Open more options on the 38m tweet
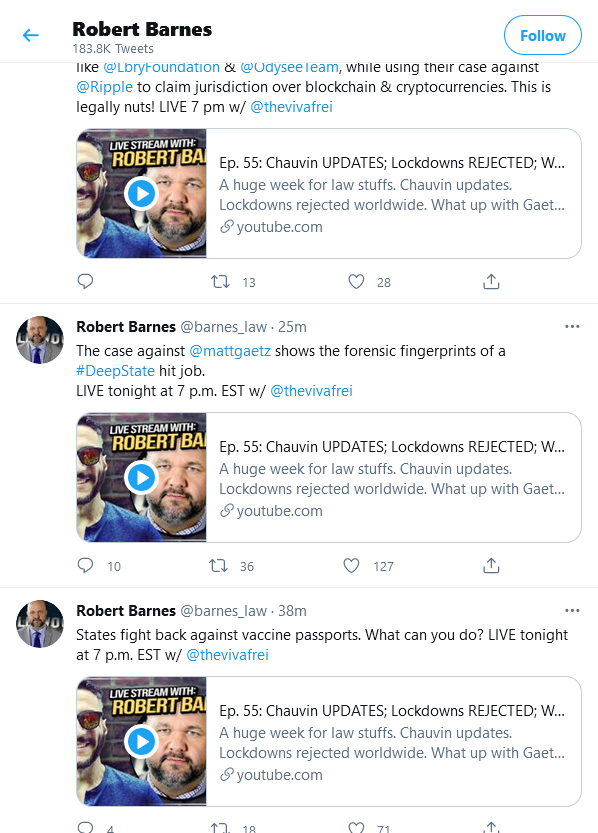Image resolution: width=598 pixels, height=833 pixels. click(572, 610)
